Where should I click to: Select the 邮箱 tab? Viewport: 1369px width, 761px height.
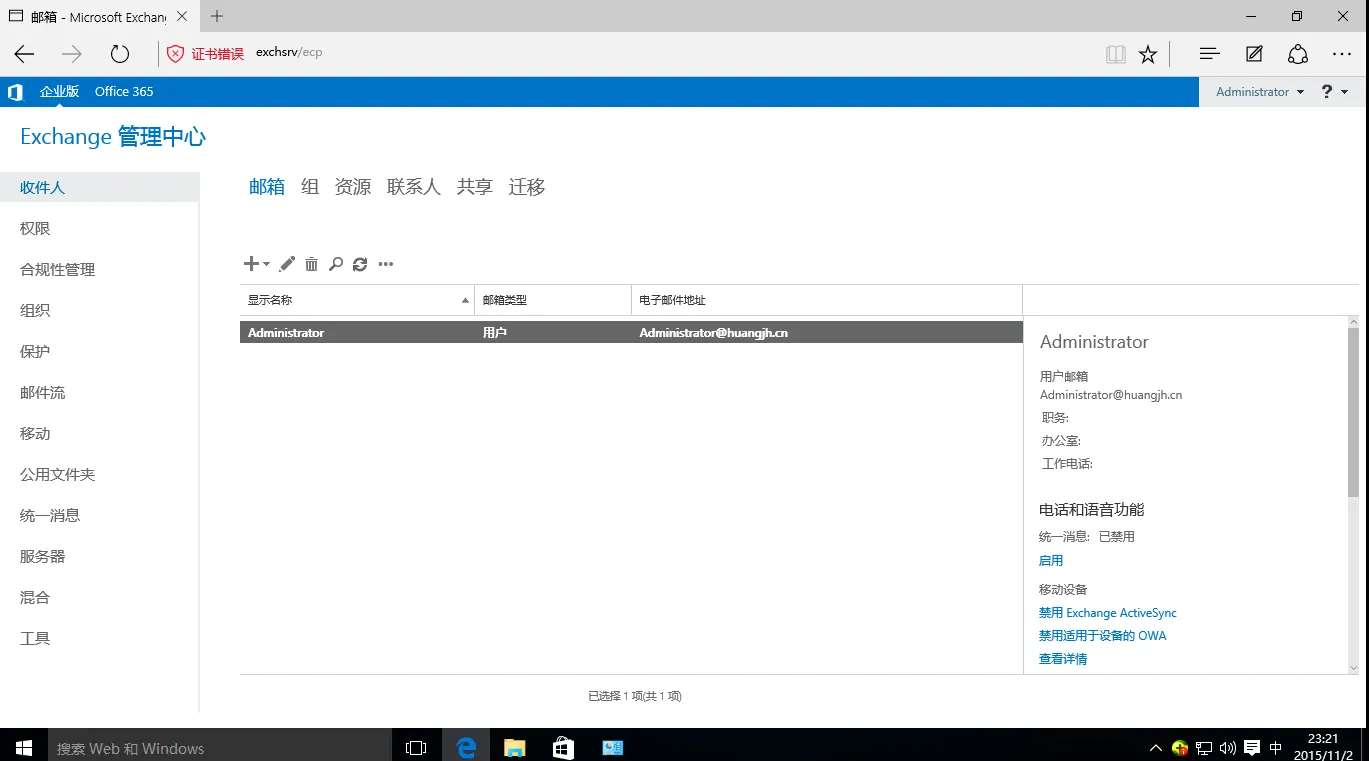267,187
